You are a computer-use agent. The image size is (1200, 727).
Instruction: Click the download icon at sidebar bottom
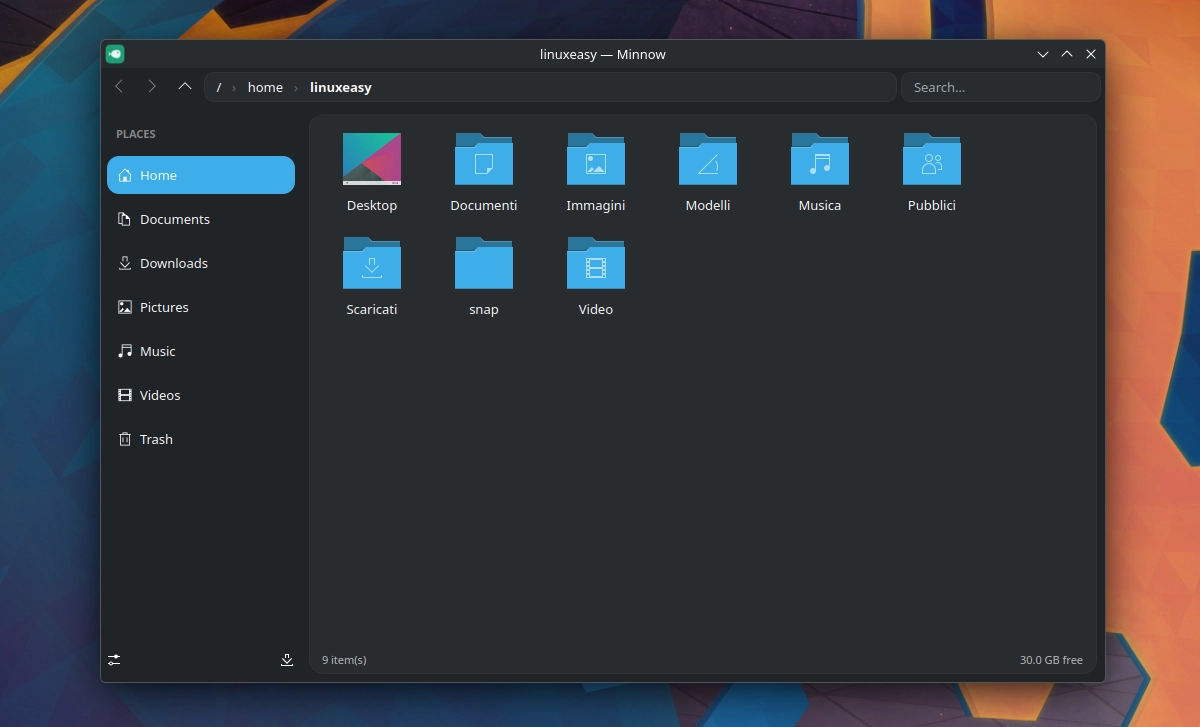pos(287,660)
